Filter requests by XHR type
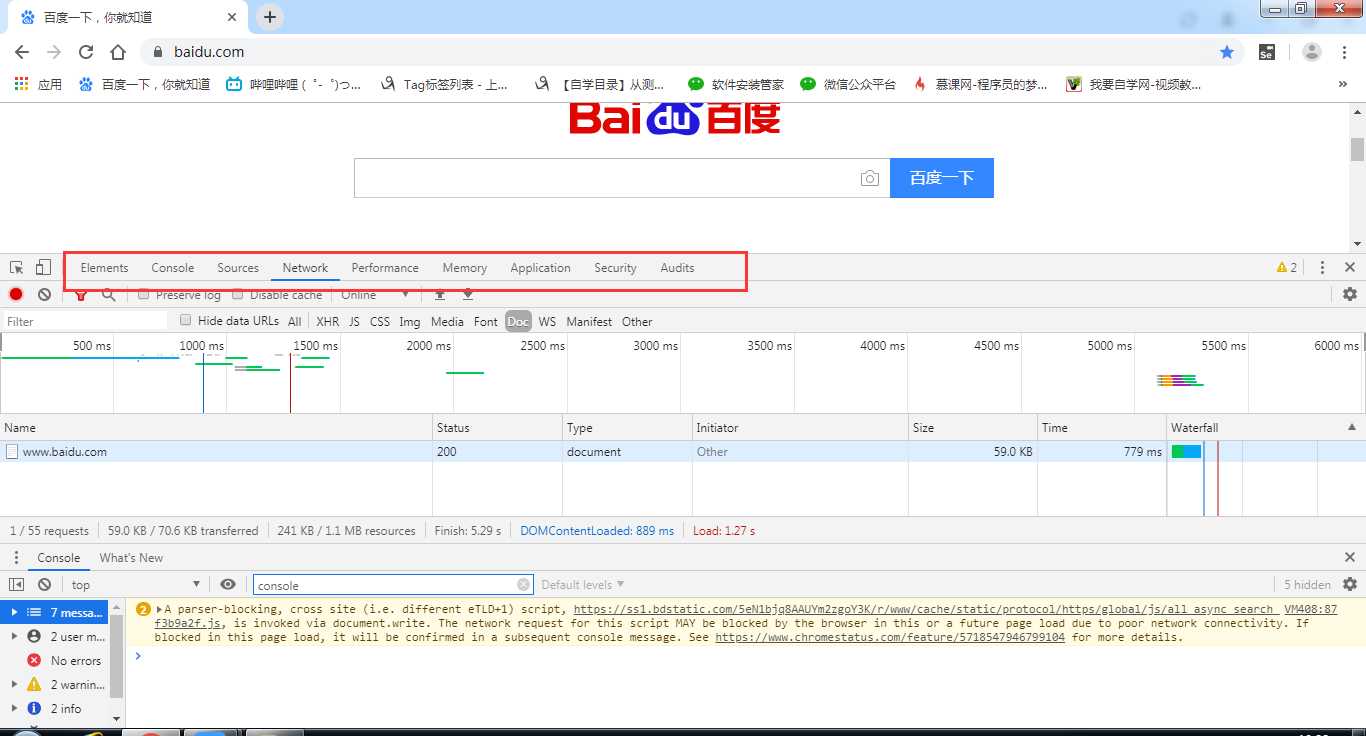Viewport: 1366px width, 736px height. [327, 322]
